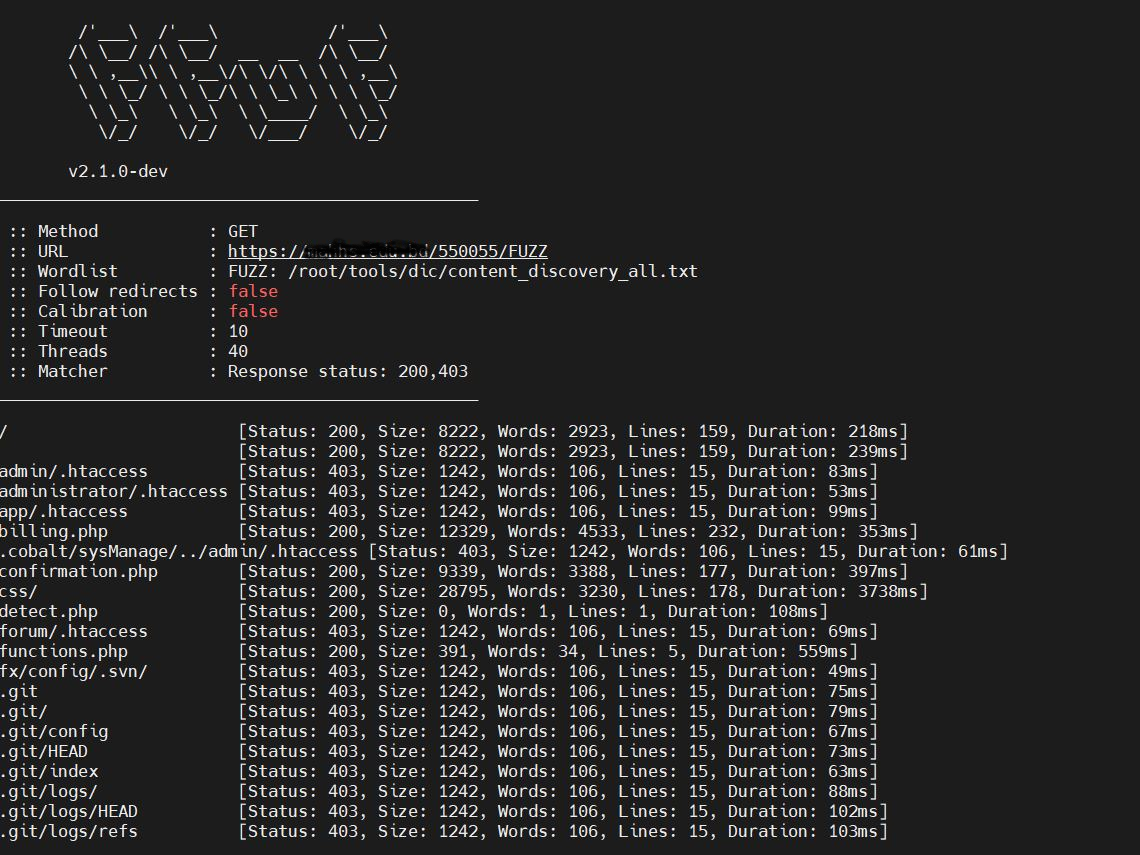
Task: Select the "detect.php" result entry
Action: [x=49, y=611]
